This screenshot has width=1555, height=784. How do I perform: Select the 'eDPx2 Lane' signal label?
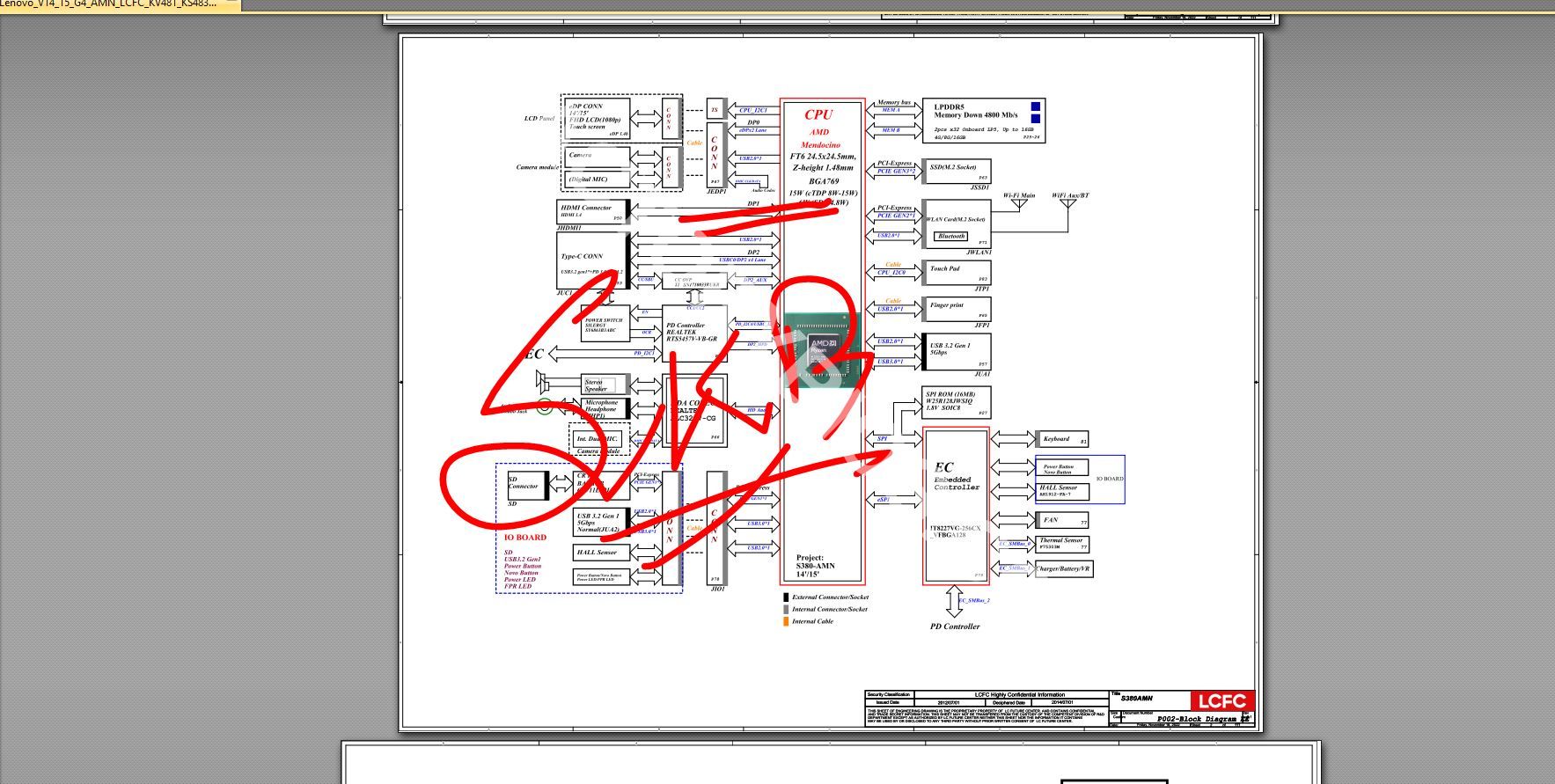753,130
